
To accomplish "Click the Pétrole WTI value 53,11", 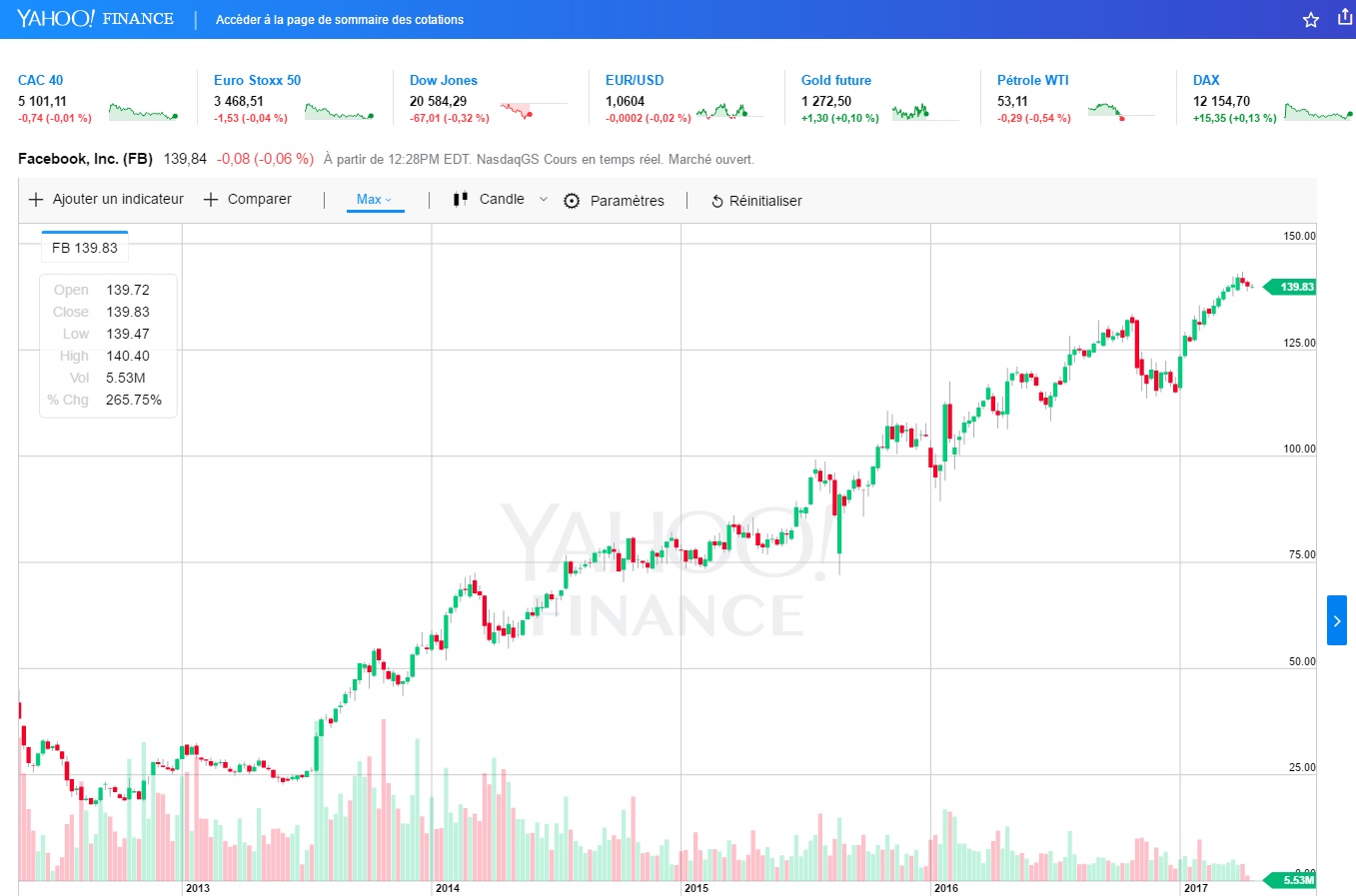I will click(x=1012, y=101).
